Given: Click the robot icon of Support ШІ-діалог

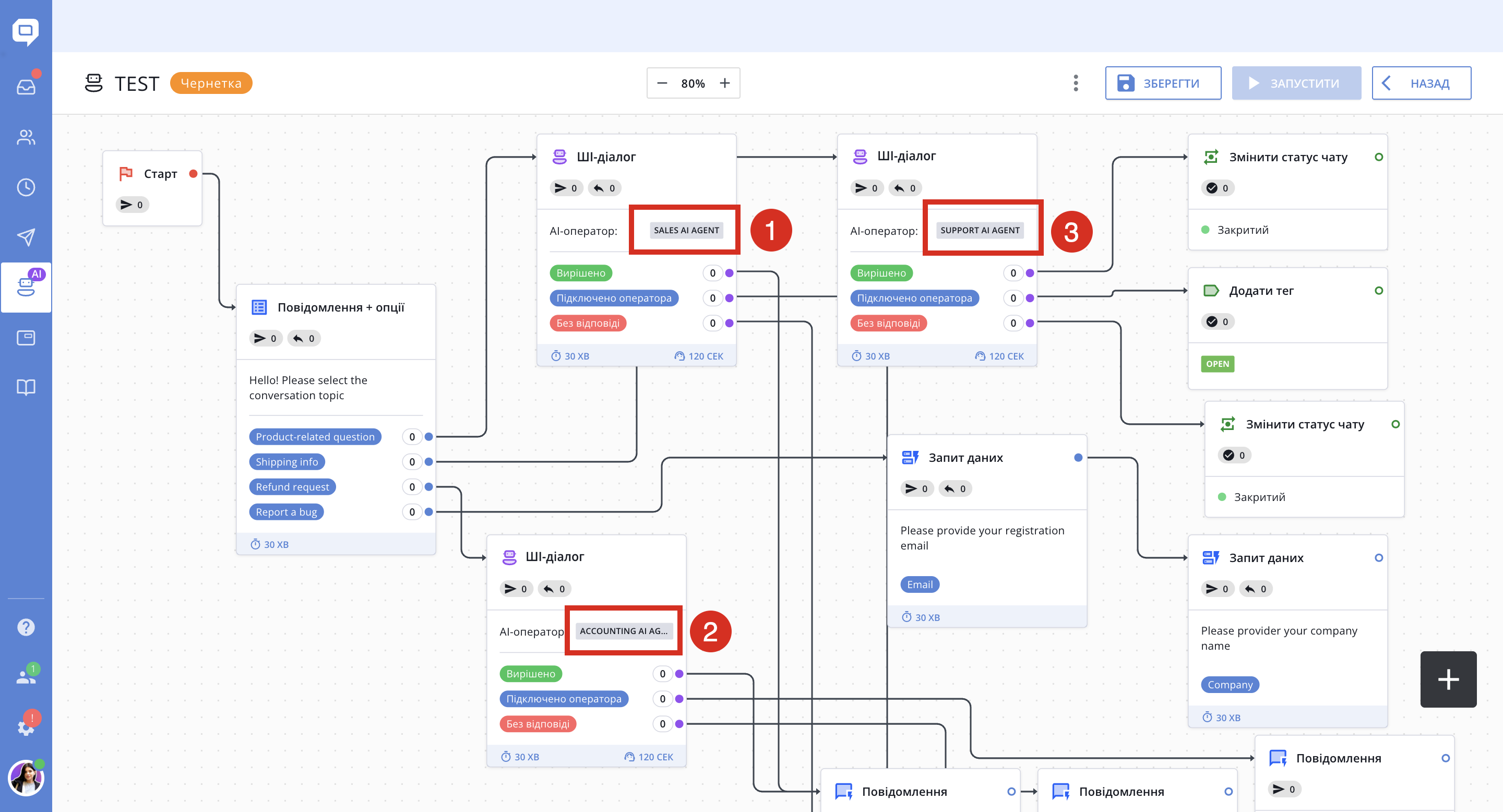Looking at the screenshot, I should 860,157.
